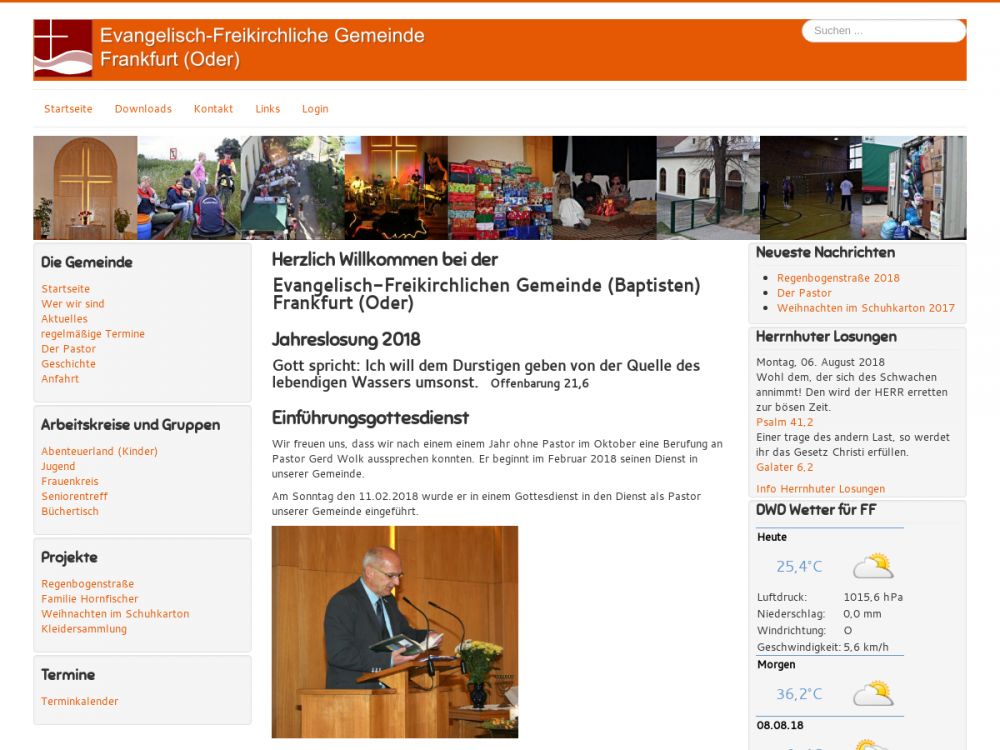The width and height of the screenshot is (1000, 750).
Task: Open the Startseite menu item in top navigation
Action: 68,109
